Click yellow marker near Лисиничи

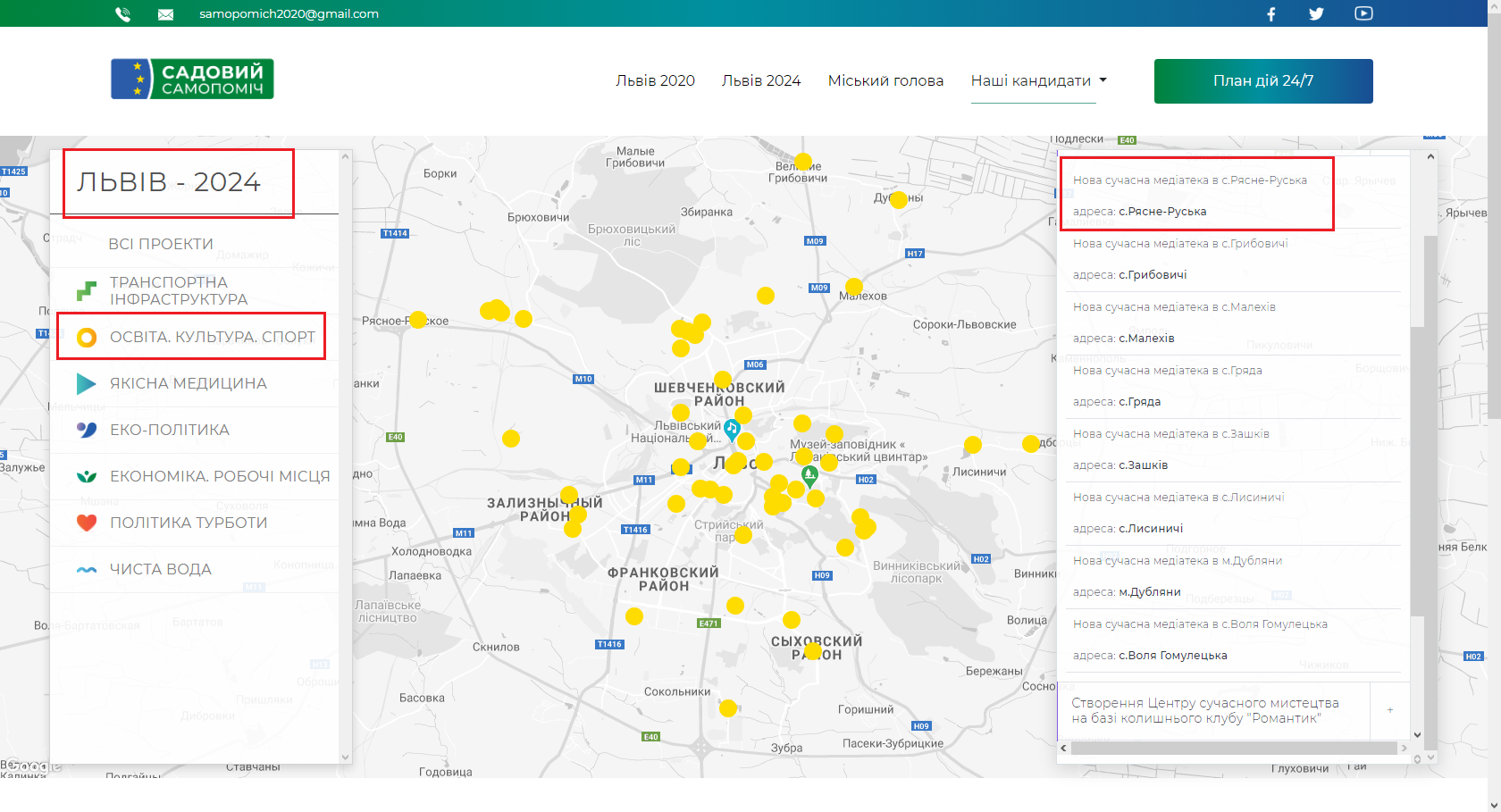[x=973, y=445]
